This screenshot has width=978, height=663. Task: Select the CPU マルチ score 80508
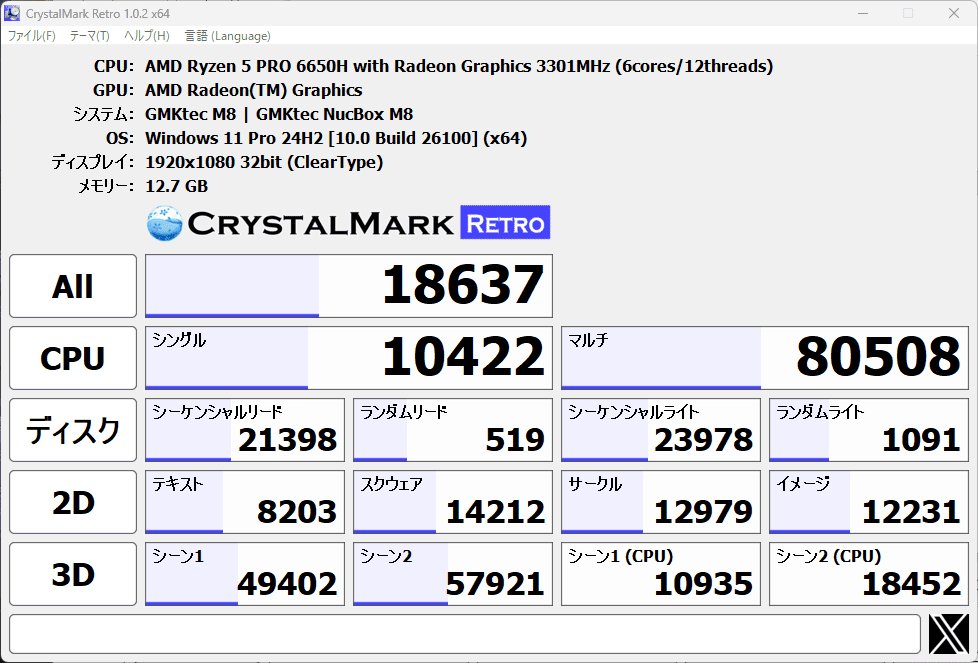[765, 358]
